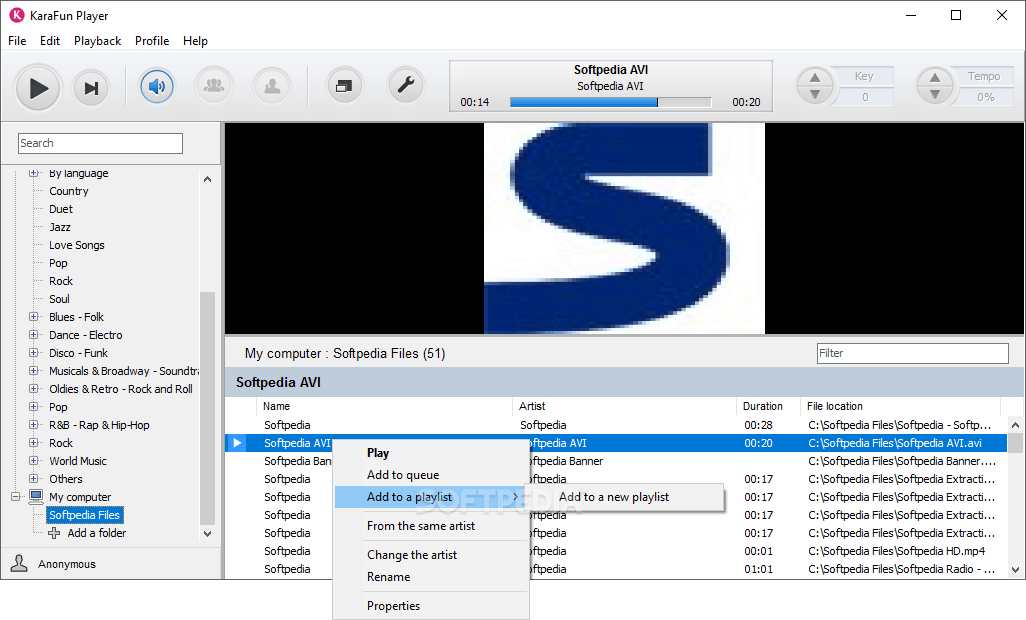Expand the Others node
The image size is (1026, 620).
pos(34,479)
